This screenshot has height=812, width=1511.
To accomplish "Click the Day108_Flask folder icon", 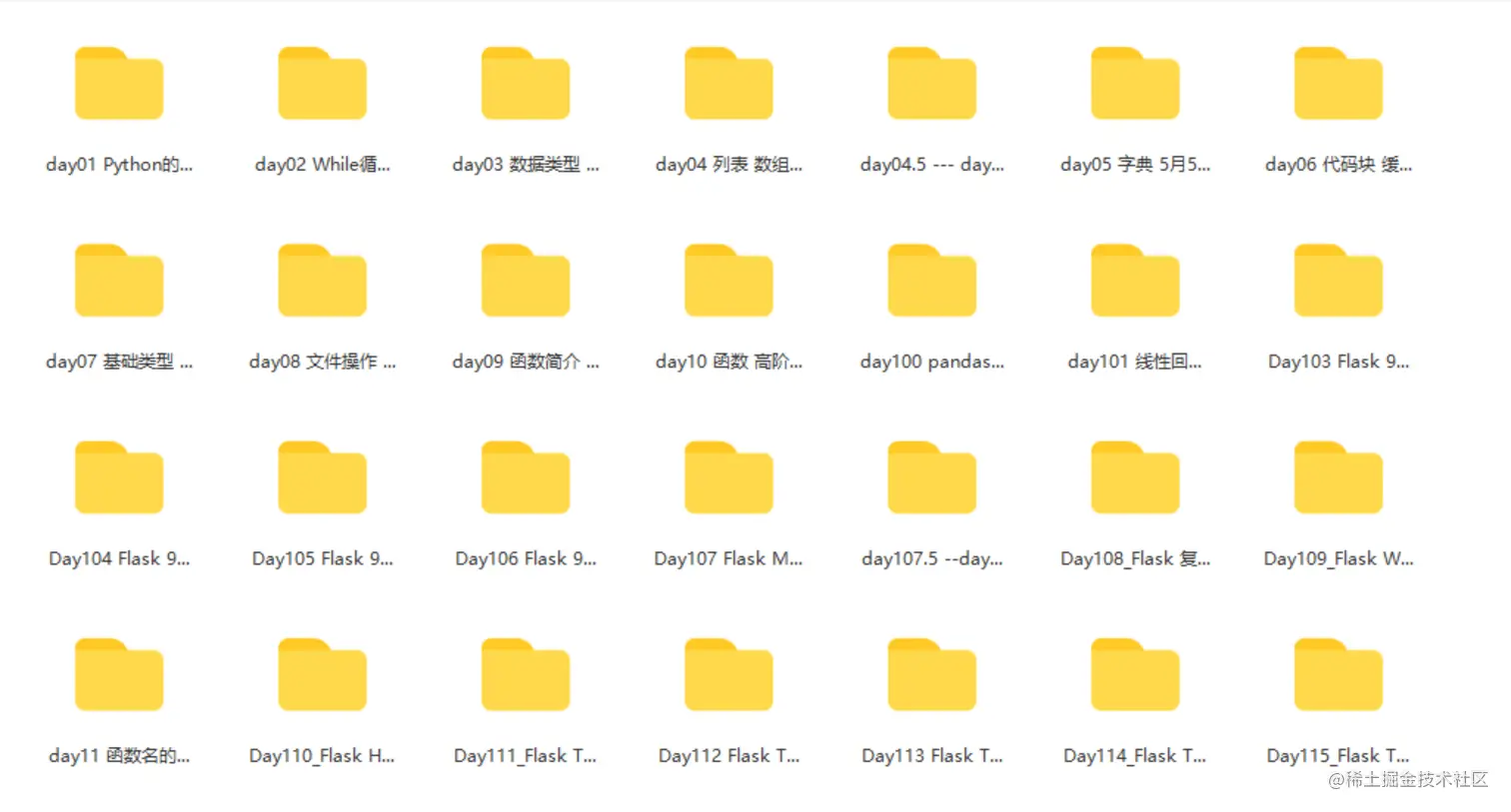I will (x=1135, y=477).
